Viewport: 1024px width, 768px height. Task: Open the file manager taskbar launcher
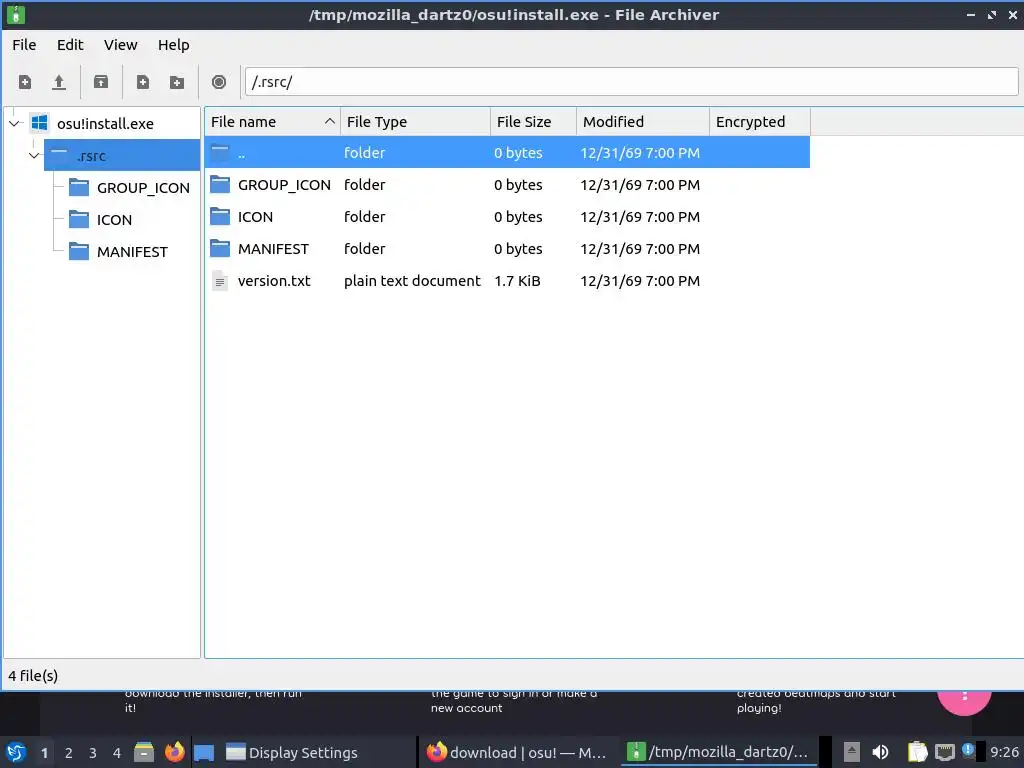[x=144, y=752]
